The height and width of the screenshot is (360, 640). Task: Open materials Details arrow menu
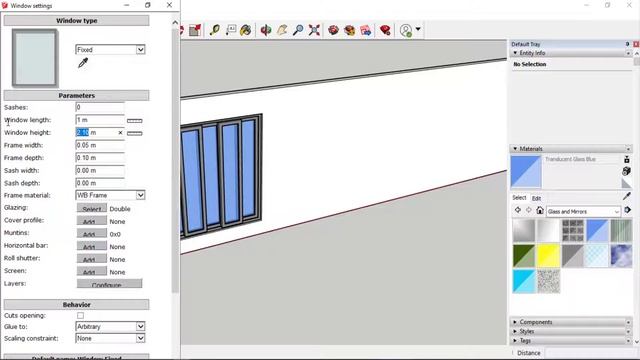[x=628, y=210]
